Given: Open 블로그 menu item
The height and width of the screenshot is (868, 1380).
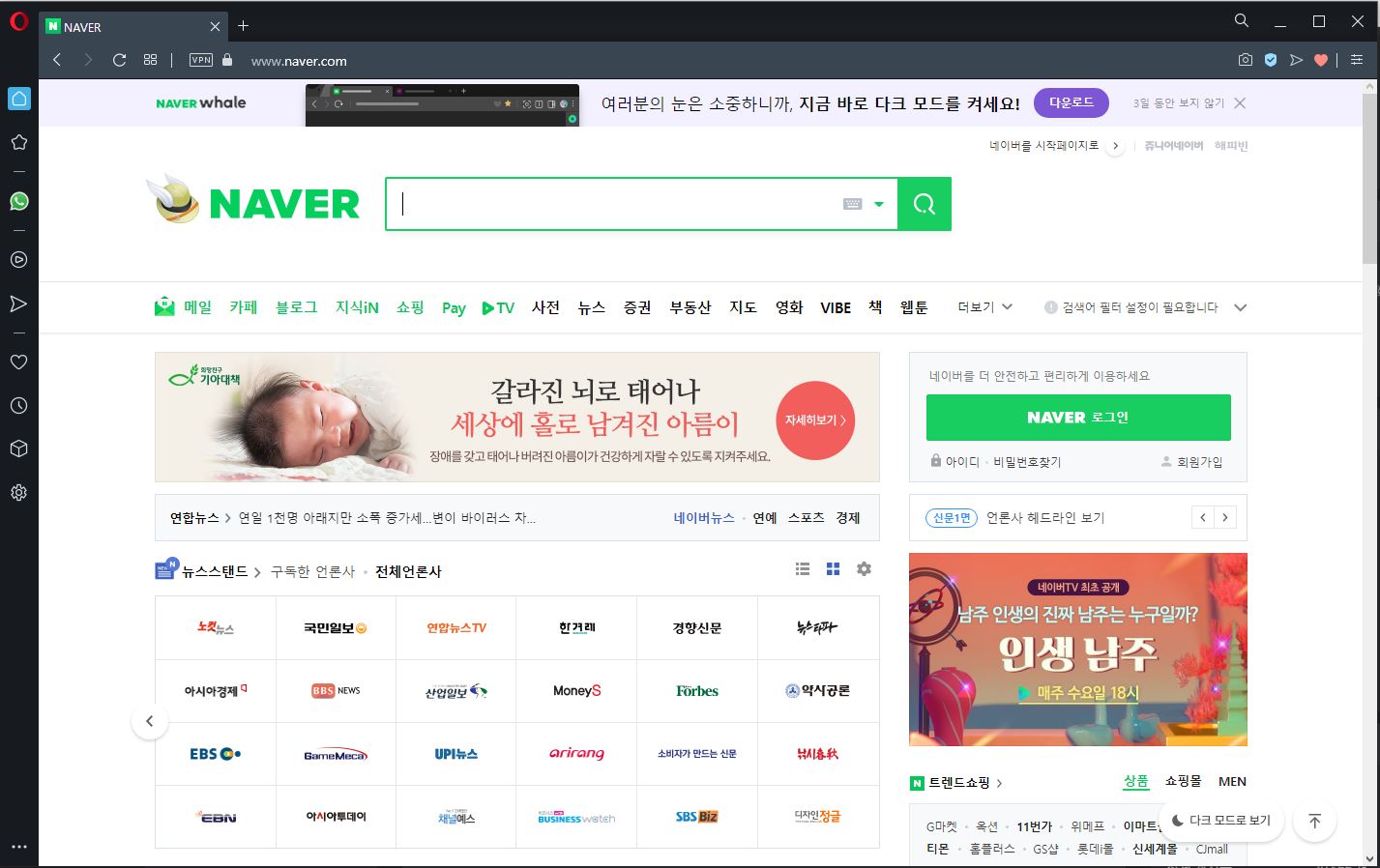Looking at the screenshot, I should [x=296, y=307].
